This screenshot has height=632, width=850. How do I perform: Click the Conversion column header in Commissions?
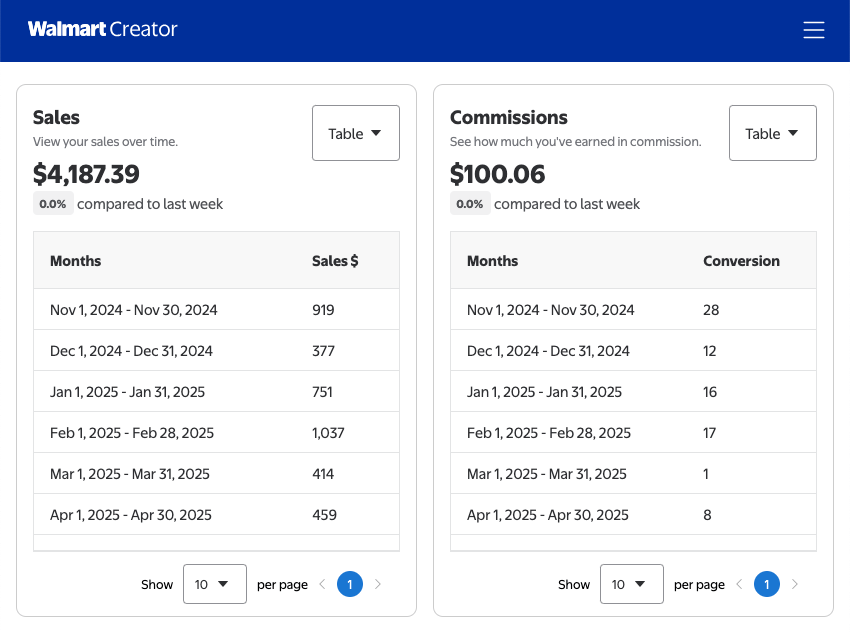click(741, 260)
